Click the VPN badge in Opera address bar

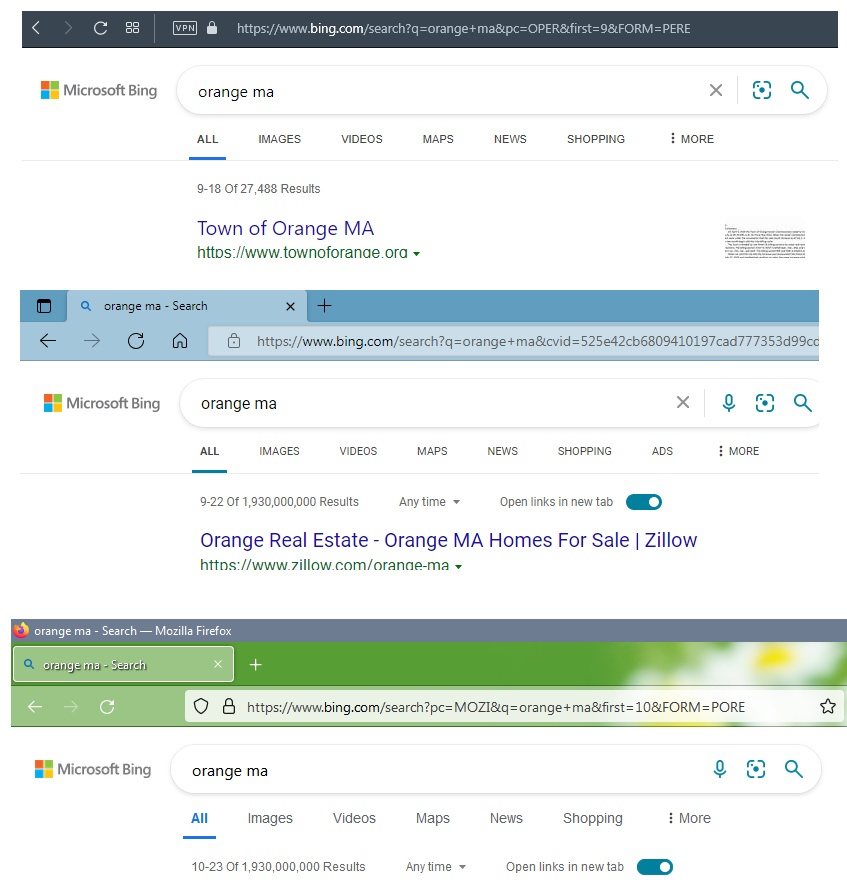pos(185,28)
